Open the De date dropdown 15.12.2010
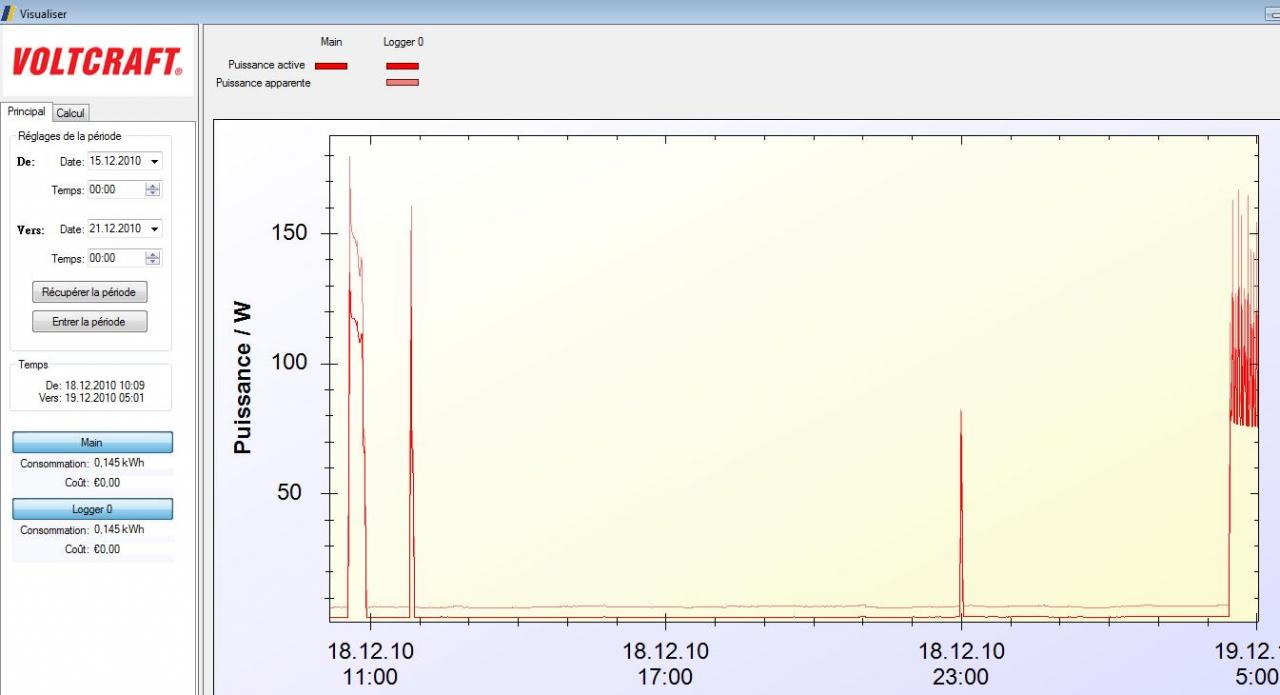This screenshot has width=1280, height=695. pos(155,160)
